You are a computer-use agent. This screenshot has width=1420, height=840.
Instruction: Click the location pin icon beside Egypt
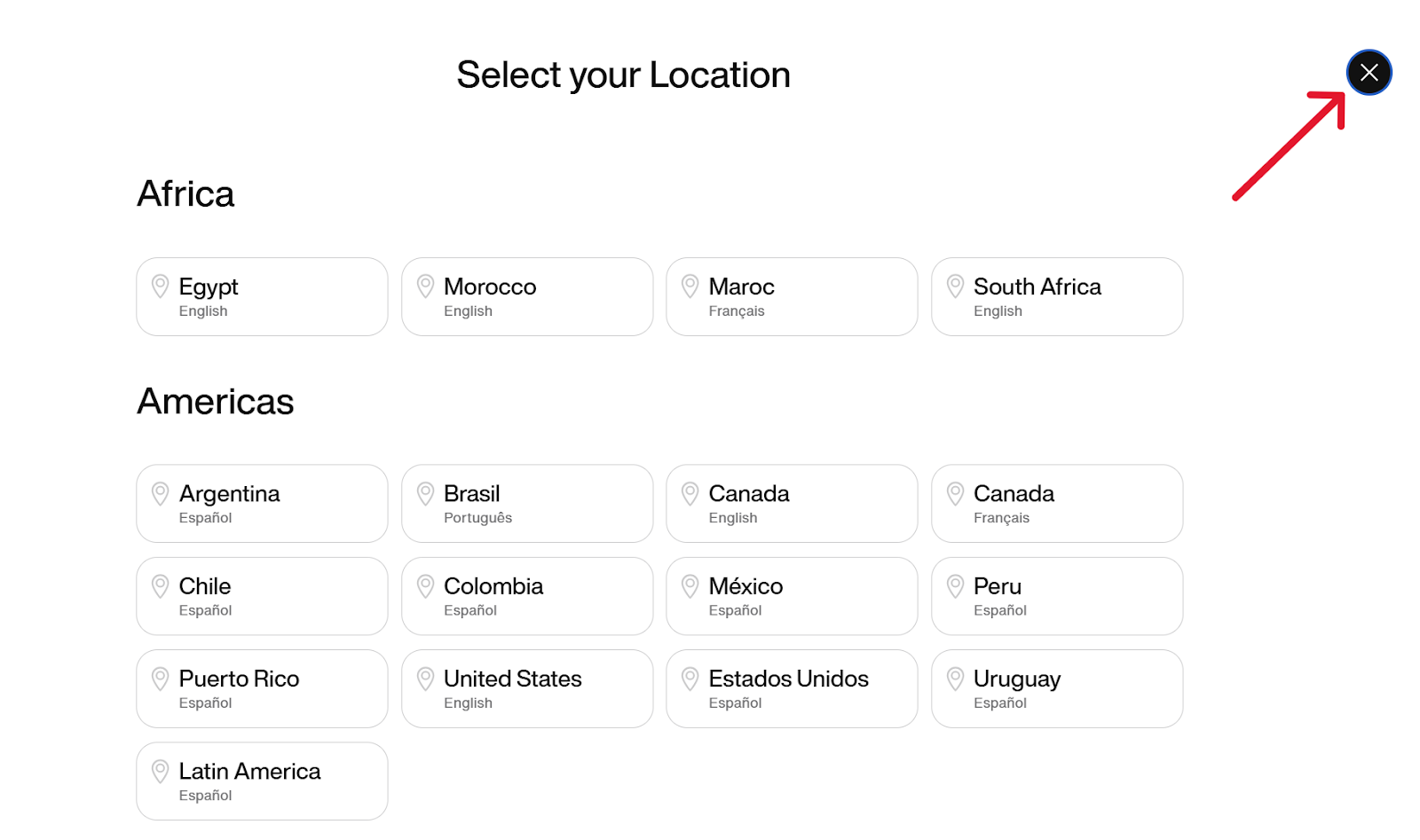pos(161,286)
